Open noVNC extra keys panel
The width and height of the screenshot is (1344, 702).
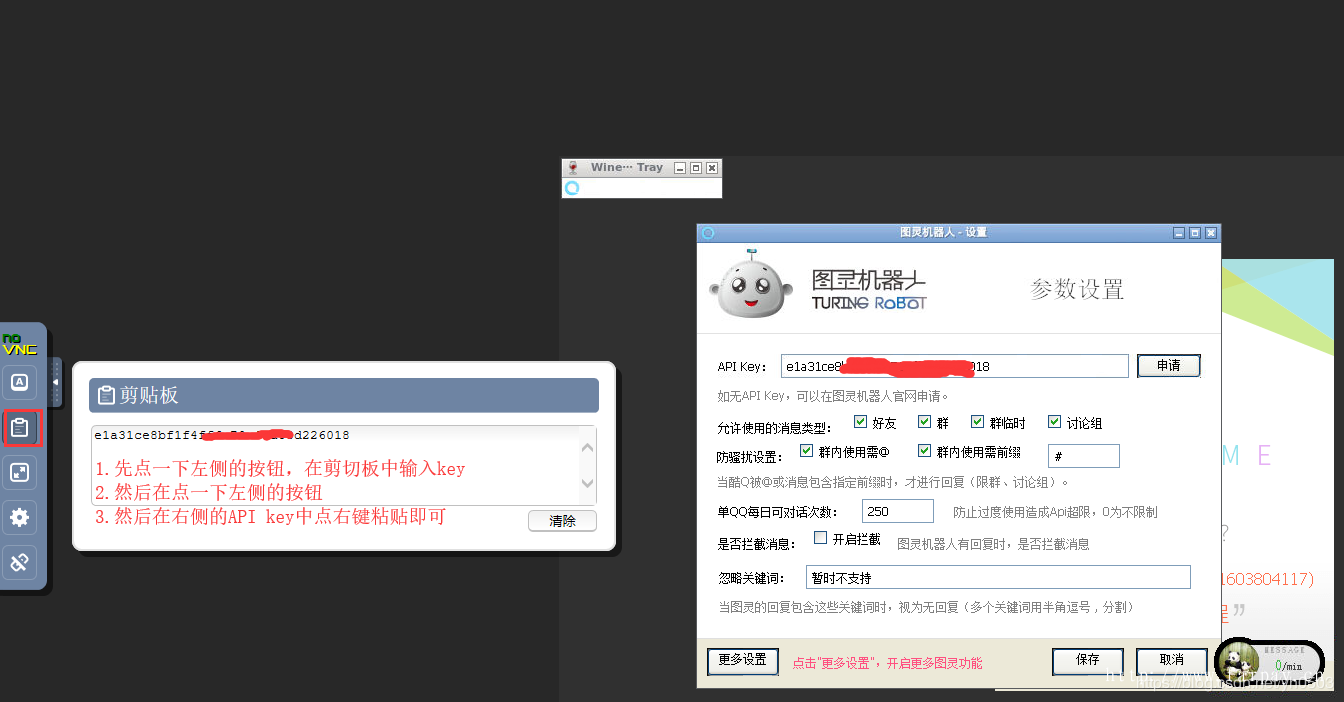(x=19, y=381)
